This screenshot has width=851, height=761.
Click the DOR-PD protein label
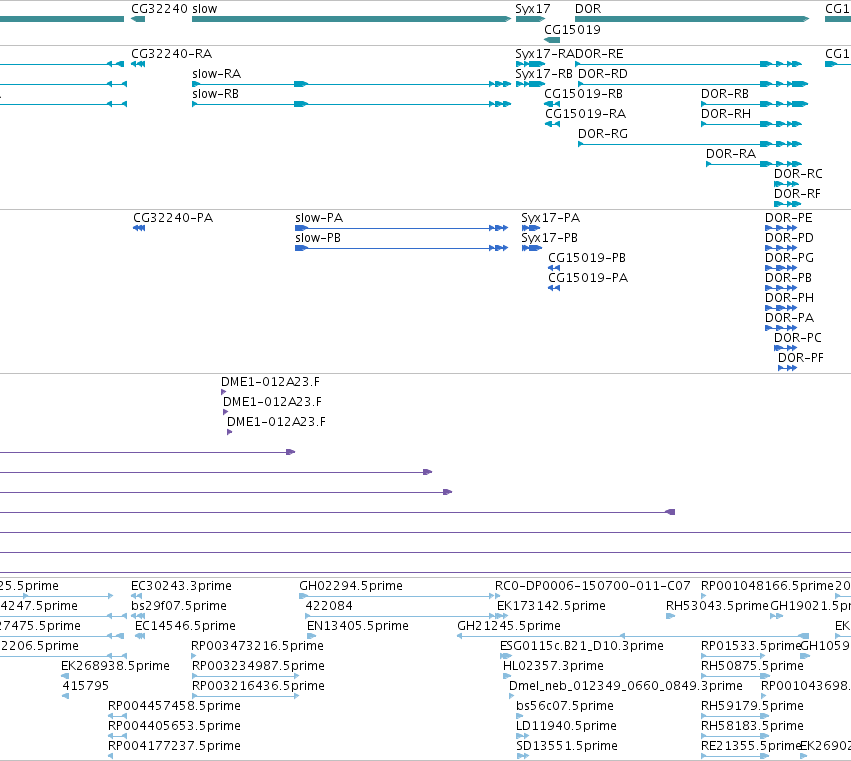[x=789, y=238]
